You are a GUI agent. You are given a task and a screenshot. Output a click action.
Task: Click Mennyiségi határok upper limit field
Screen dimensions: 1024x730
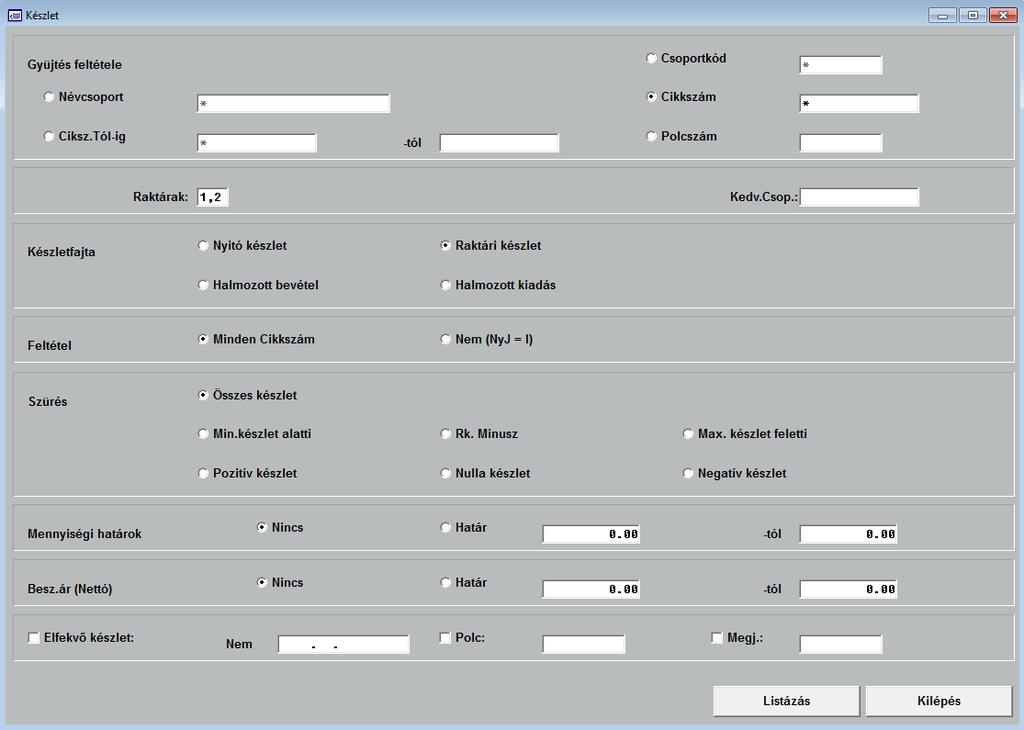click(x=848, y=534)
